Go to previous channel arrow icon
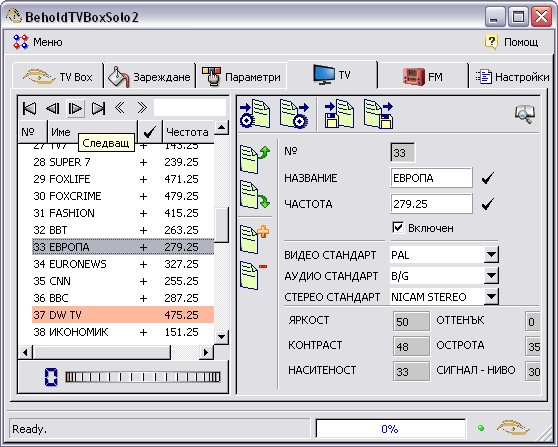Image resolution: width=558 pixels, height=447 pixels. point(53,108)
